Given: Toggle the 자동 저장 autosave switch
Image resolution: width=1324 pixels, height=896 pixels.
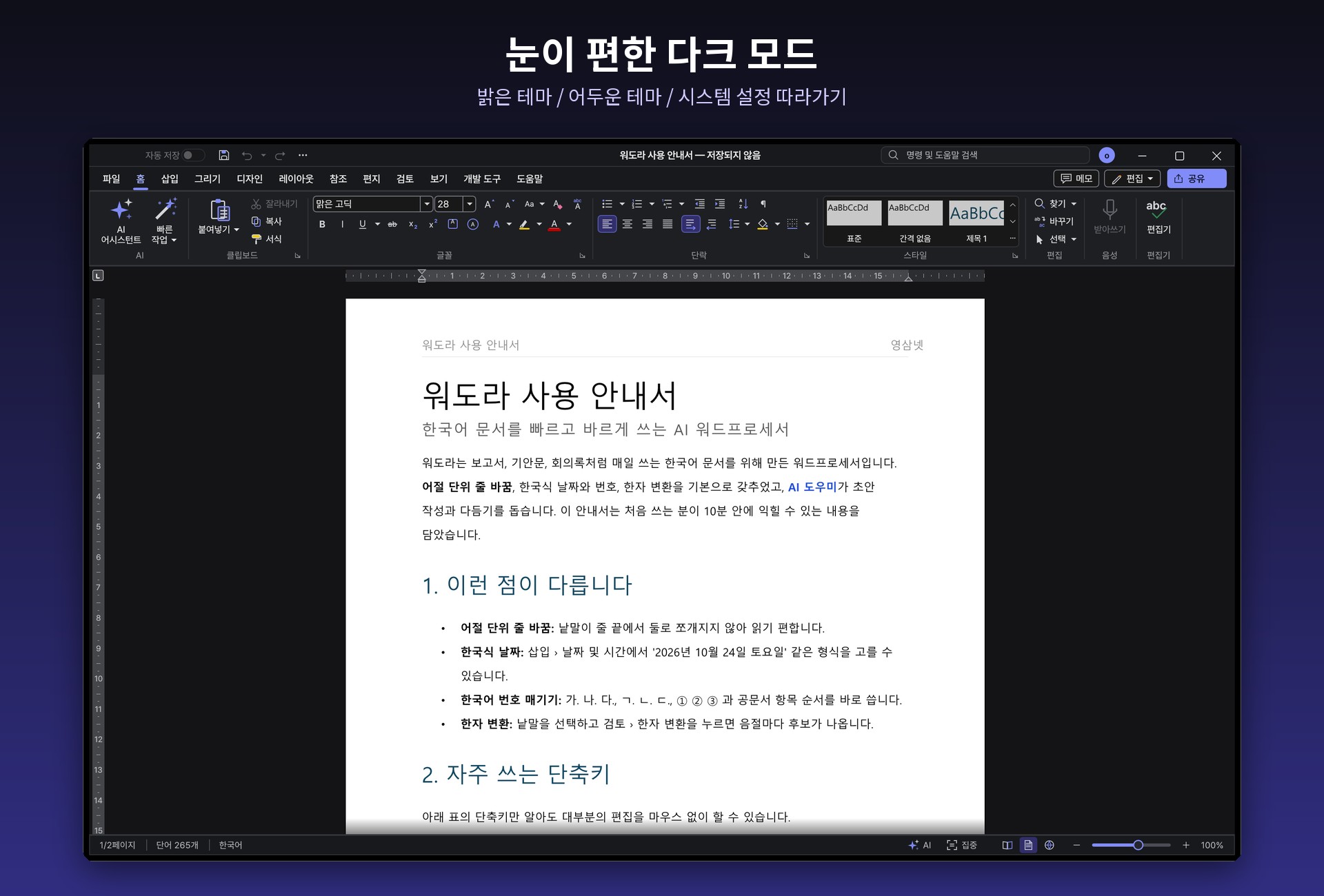Looking at the screenshot, I should coord(193,155).
